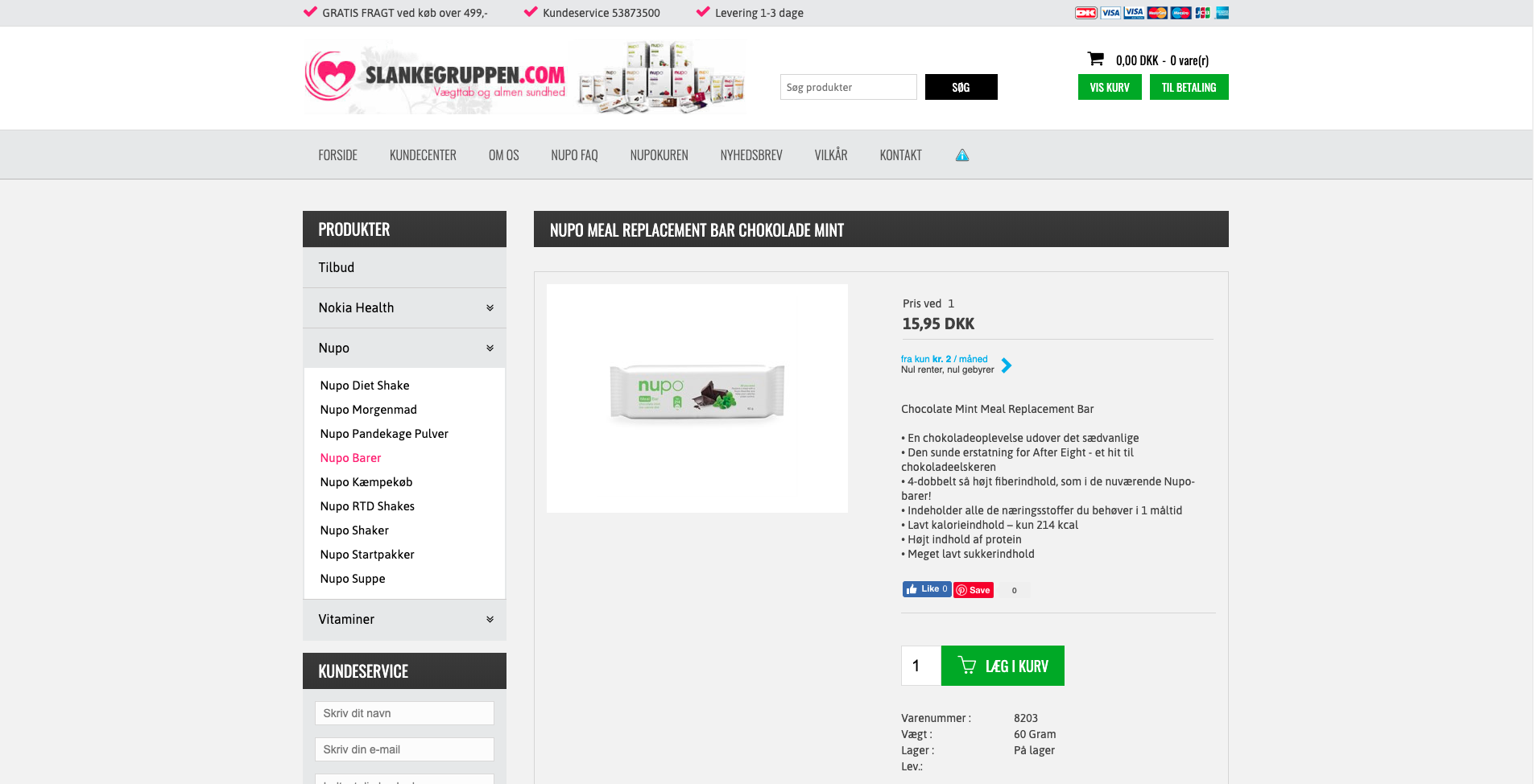The image size is (1534, 784).
Task: Click the American Express card icon
Action: tap(1222, 13)
